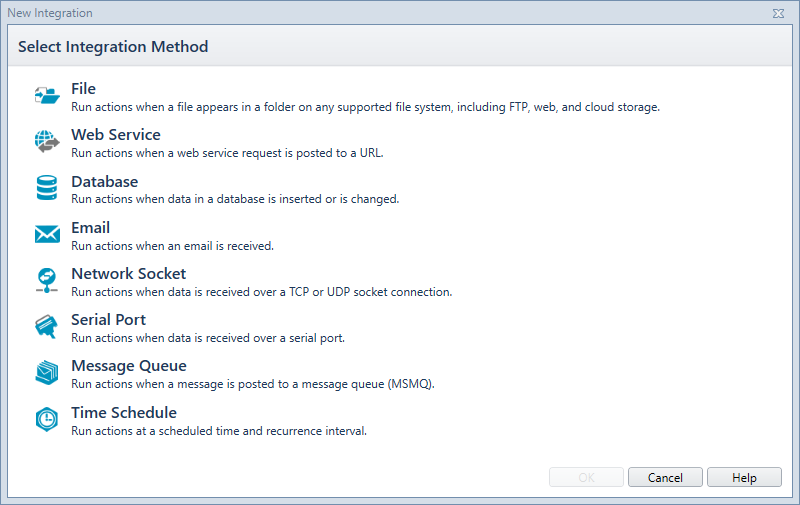Click the File integration folder icon

click(47, 95)
